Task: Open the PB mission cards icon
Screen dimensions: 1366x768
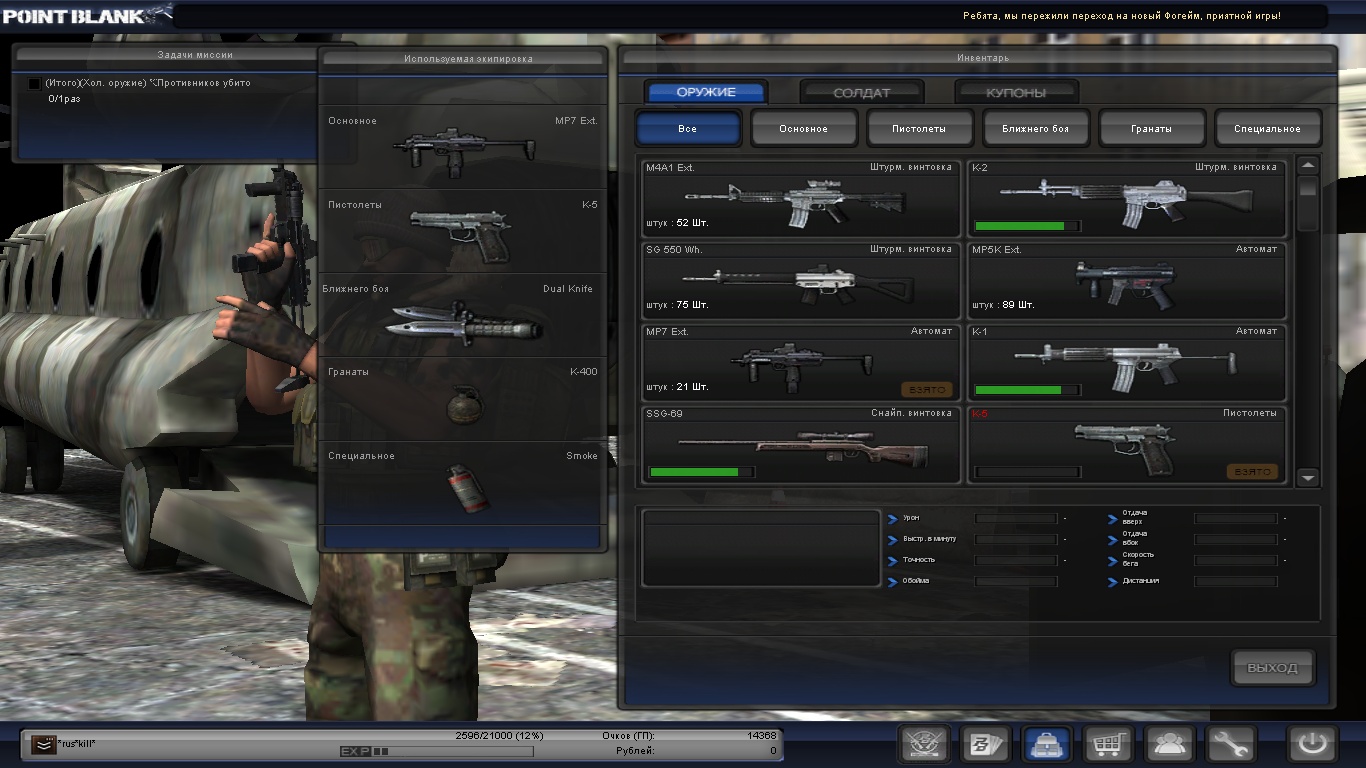Action: click(985, 744)
